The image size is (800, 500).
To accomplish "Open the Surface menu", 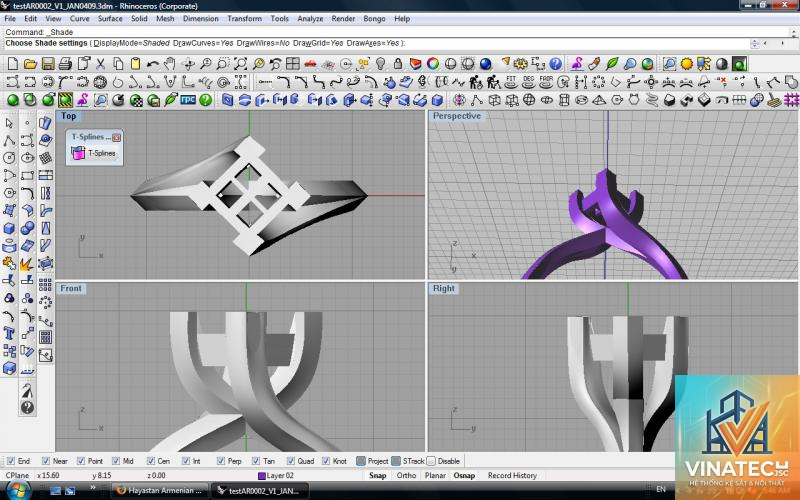I will [x=110, y=18].
